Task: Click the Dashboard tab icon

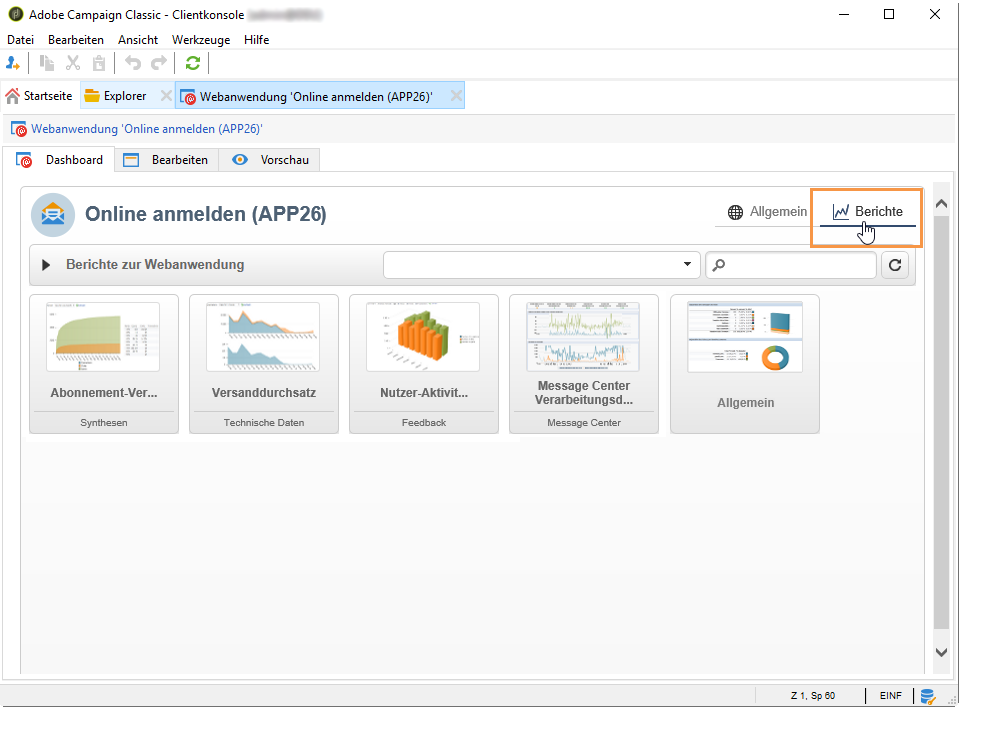Action: 24,160
